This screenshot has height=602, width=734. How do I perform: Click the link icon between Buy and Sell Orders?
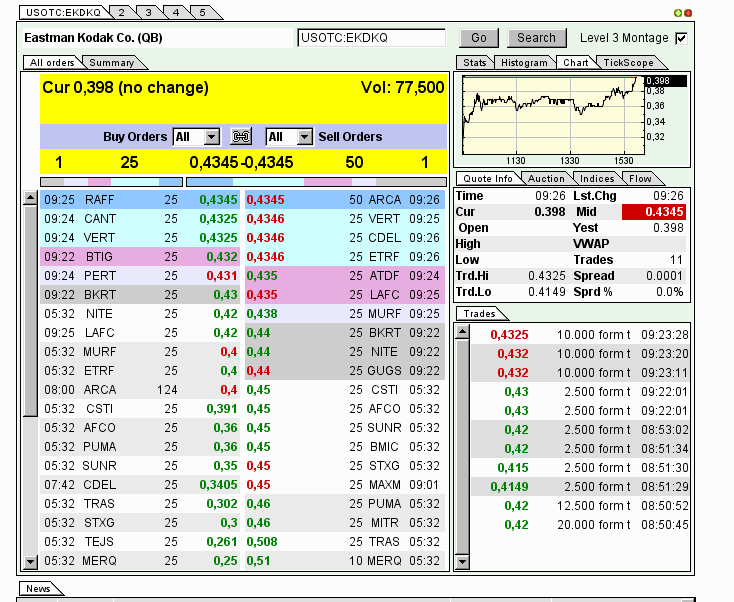click(242, 137)
